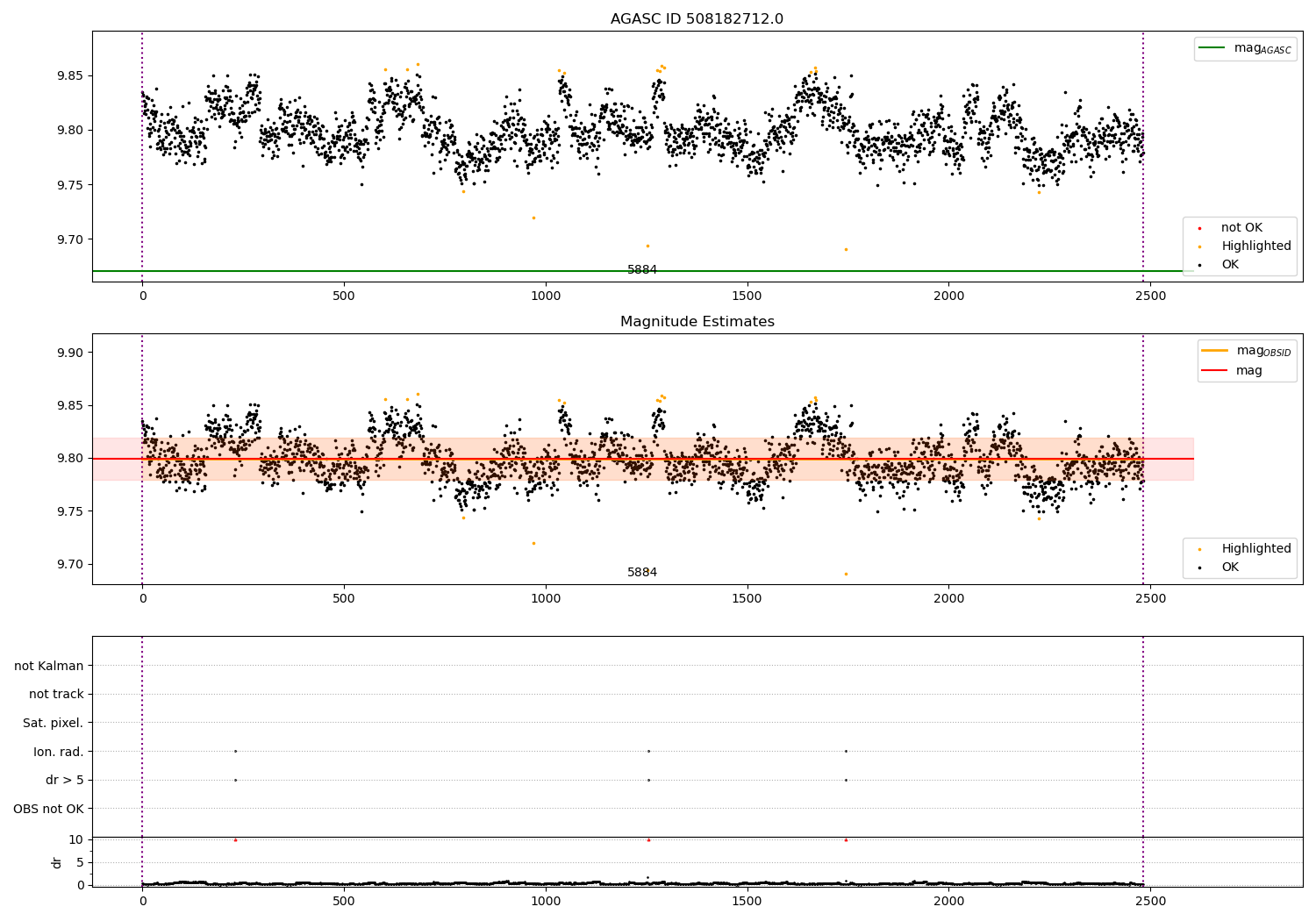Click the 'not Kalman' row label
The image size is (1316, 921).
[49, 666]
